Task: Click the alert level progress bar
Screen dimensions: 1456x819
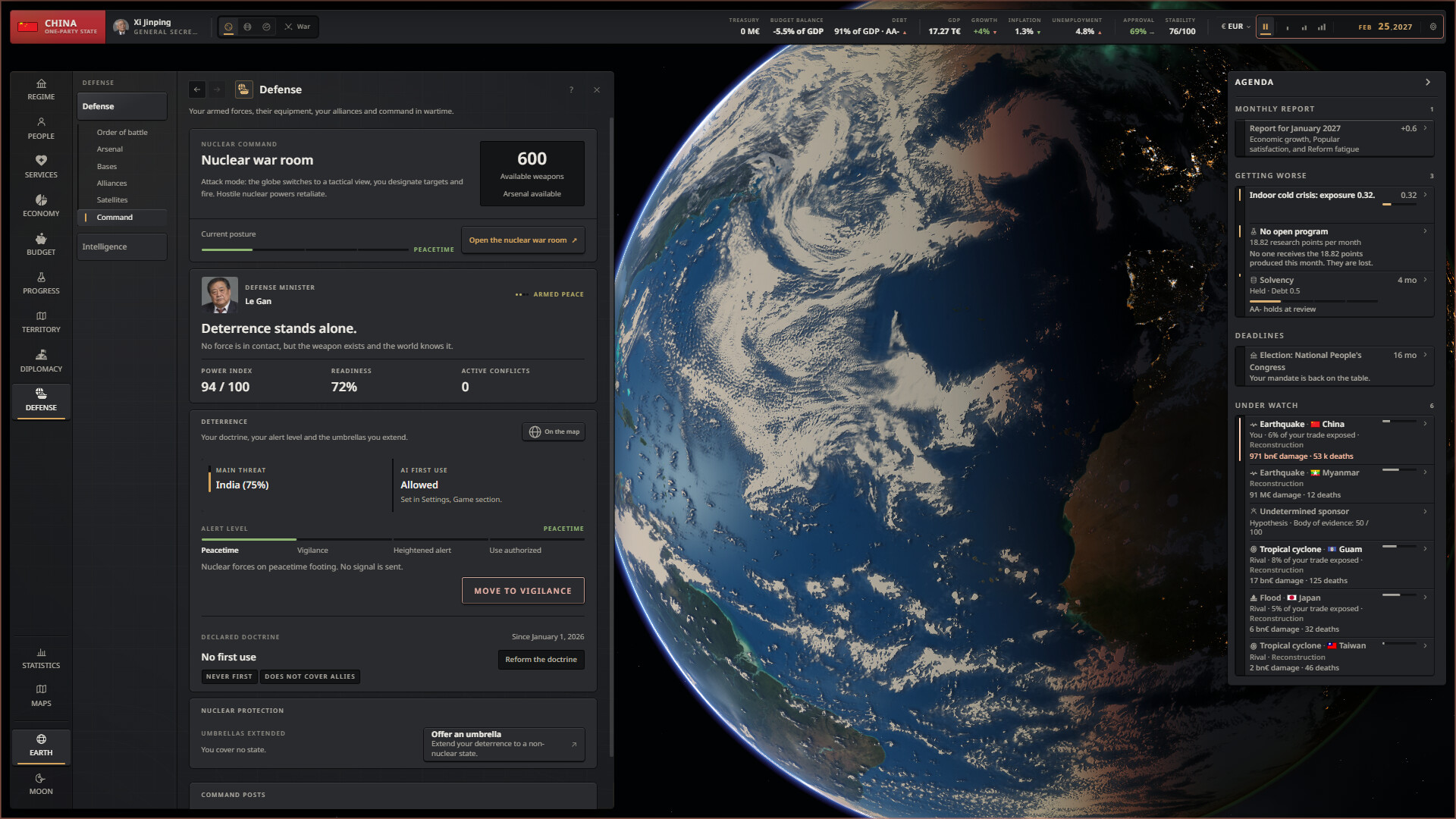Action: click(x=392, y=539)
